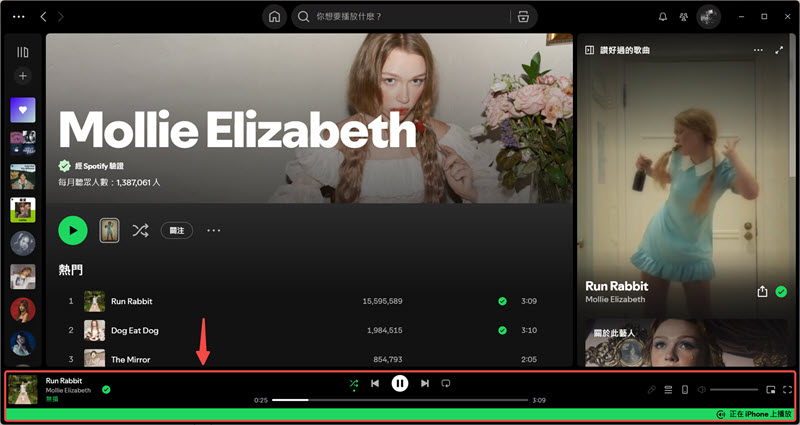Open the Mollie Elizabeth link in the player bar
The image size is (800, 425).
68,390
